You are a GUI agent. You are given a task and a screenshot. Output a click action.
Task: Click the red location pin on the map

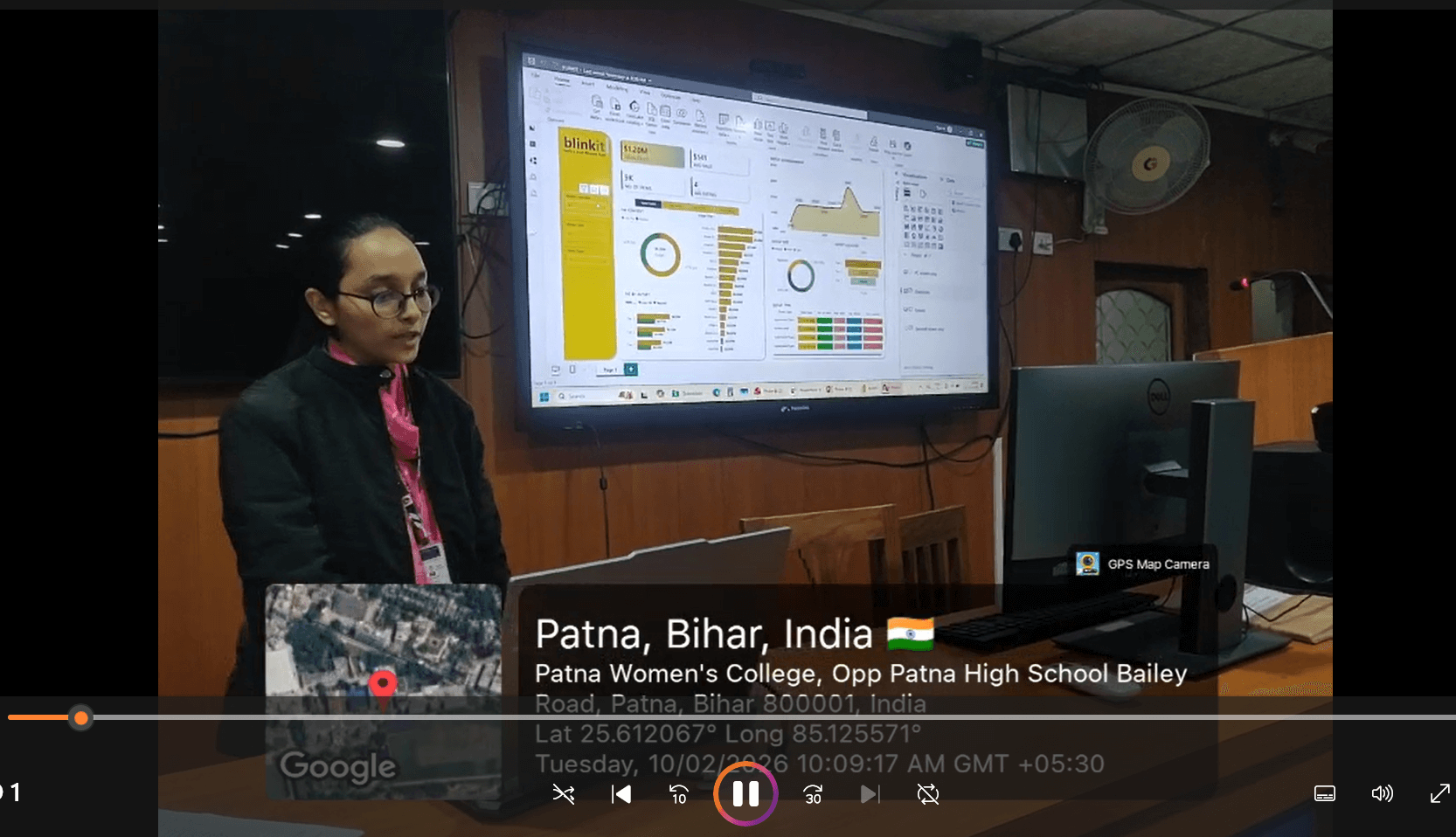(382, 684)
